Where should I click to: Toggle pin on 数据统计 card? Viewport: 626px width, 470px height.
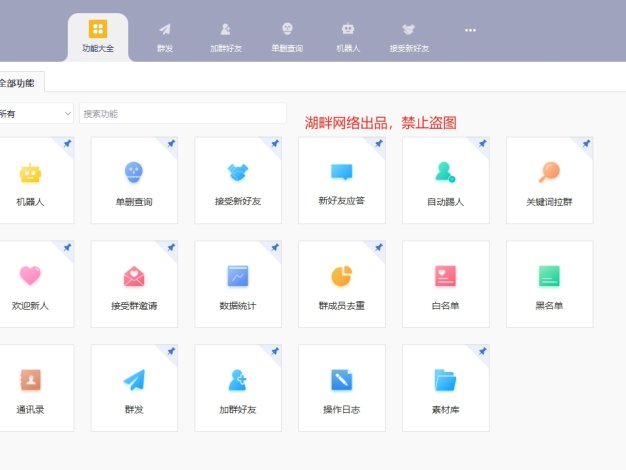click(x=275, y=247)
